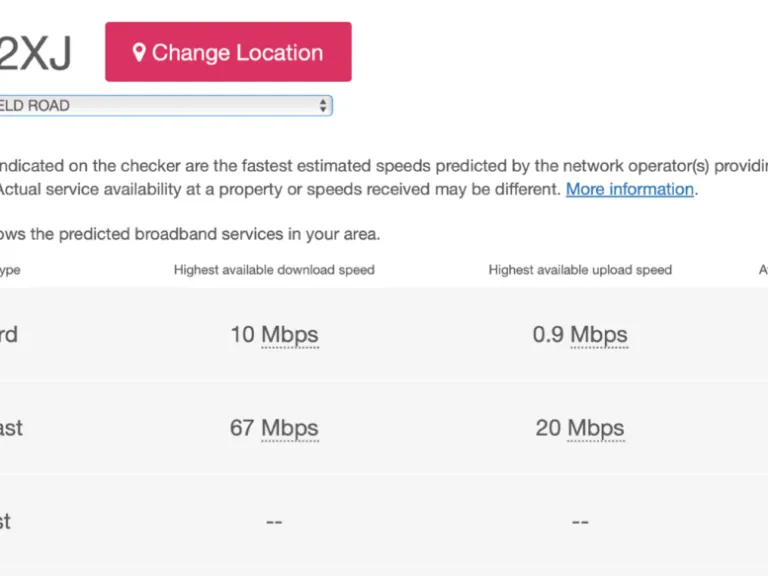Click the Highest available upload speed header

(x=580, y=270)
